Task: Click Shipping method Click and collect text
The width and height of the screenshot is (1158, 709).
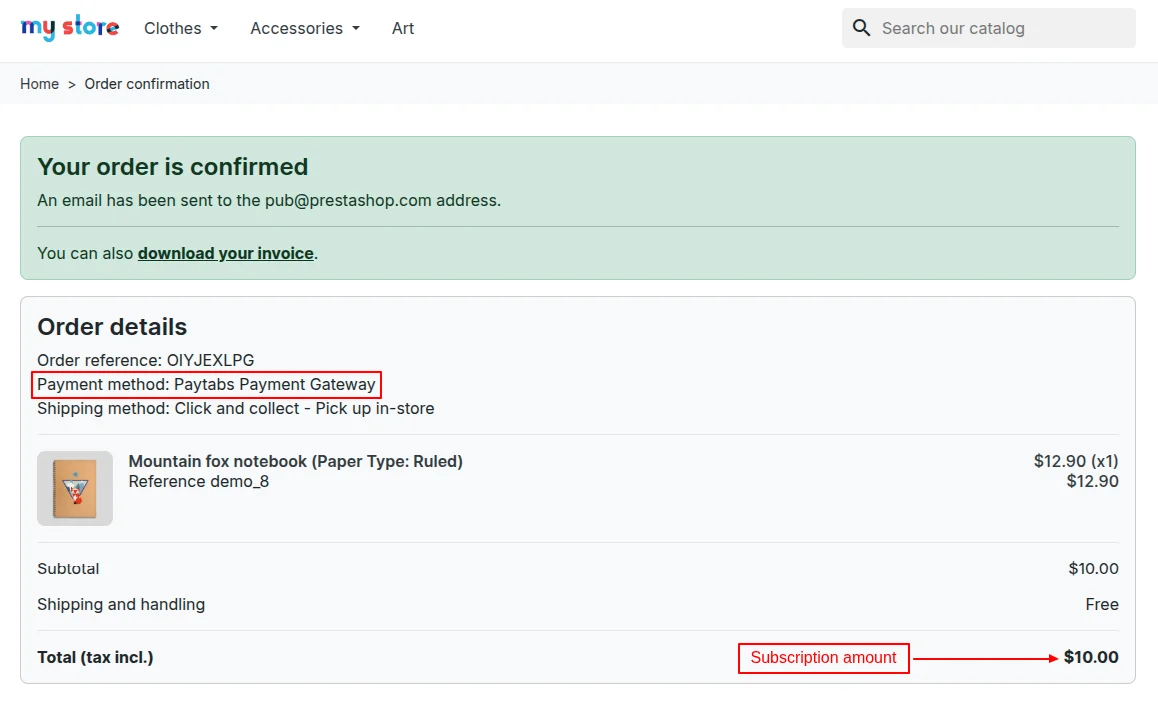Action: pos(236,408)
